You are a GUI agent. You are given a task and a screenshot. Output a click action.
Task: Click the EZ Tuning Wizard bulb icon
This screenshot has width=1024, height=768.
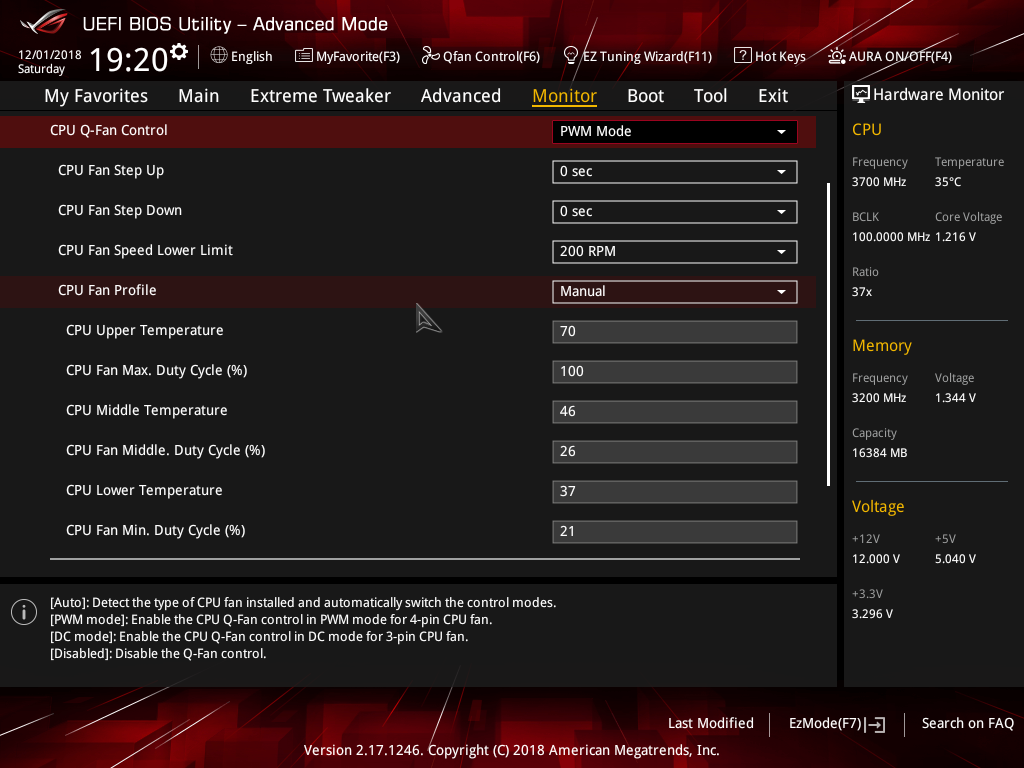571,56
